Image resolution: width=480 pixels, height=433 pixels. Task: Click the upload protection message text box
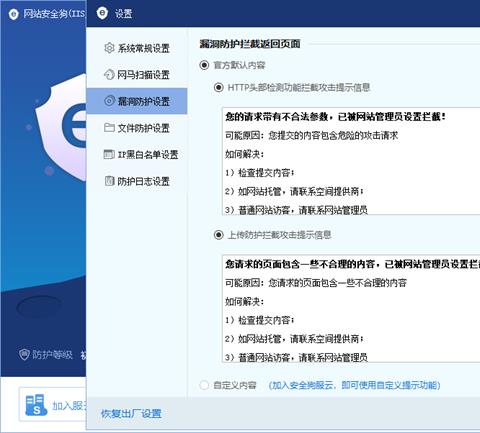(351, 308)
